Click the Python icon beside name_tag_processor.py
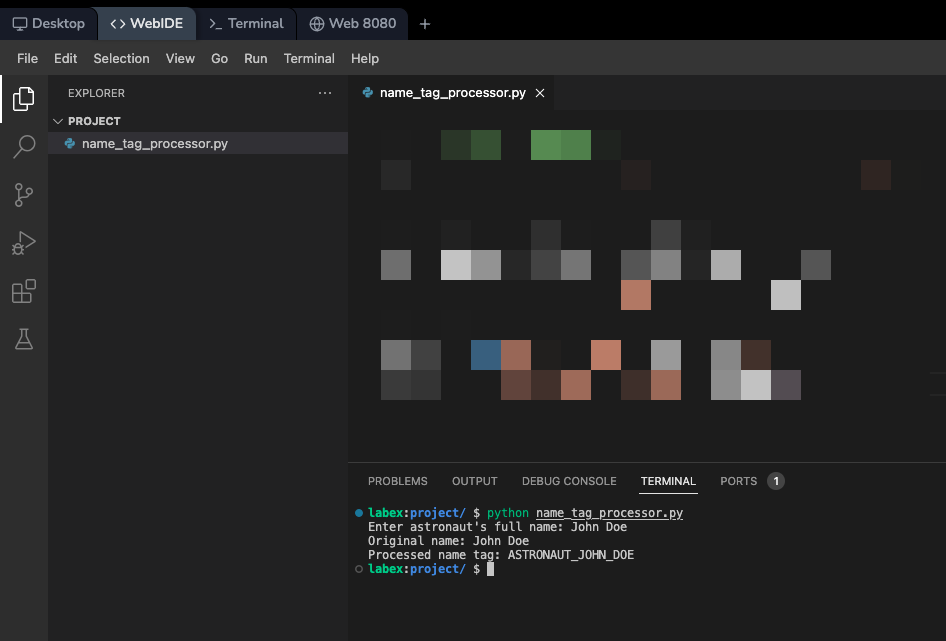 coord(68,143)
